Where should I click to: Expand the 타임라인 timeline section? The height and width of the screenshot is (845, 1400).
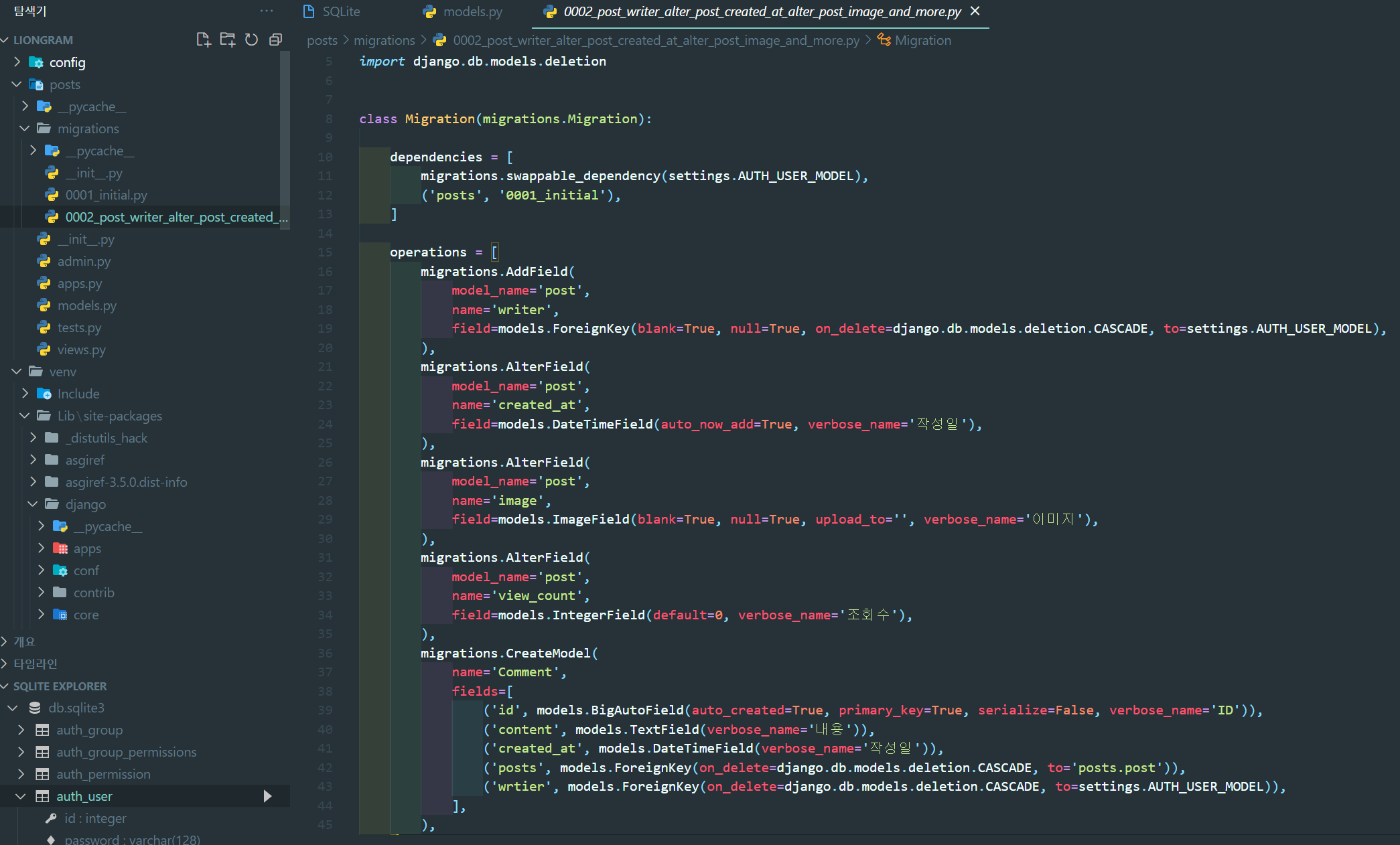point(5,664)
